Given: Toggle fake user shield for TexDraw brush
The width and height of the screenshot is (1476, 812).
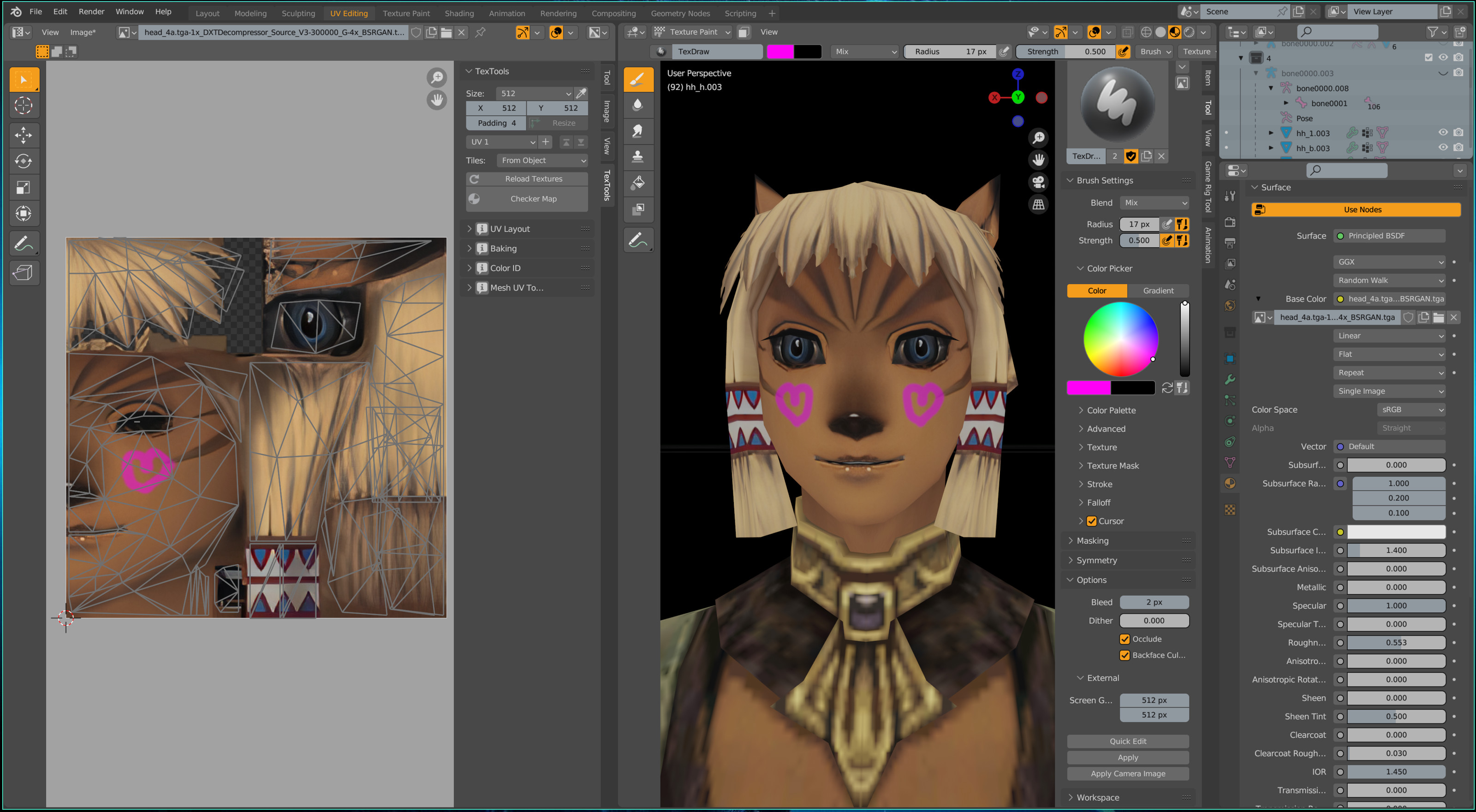Looking at the screenshot, I should pos(1131,156).
